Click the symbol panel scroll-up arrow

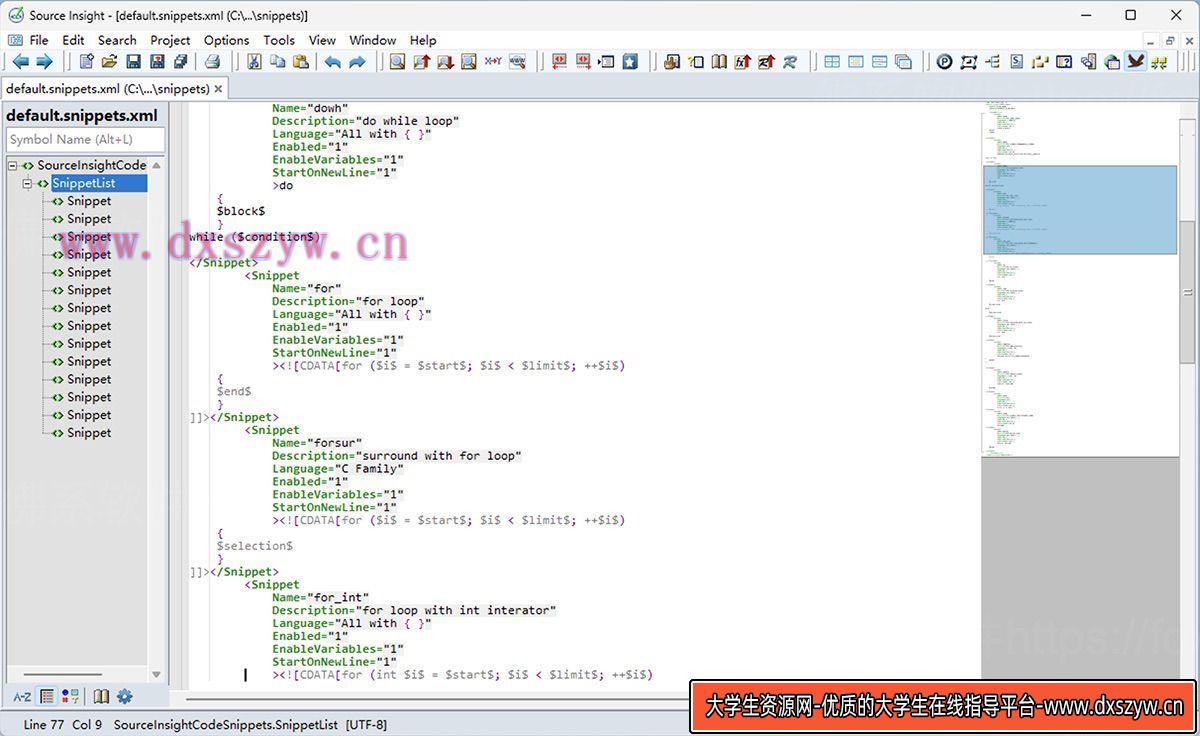coord(156,165)
